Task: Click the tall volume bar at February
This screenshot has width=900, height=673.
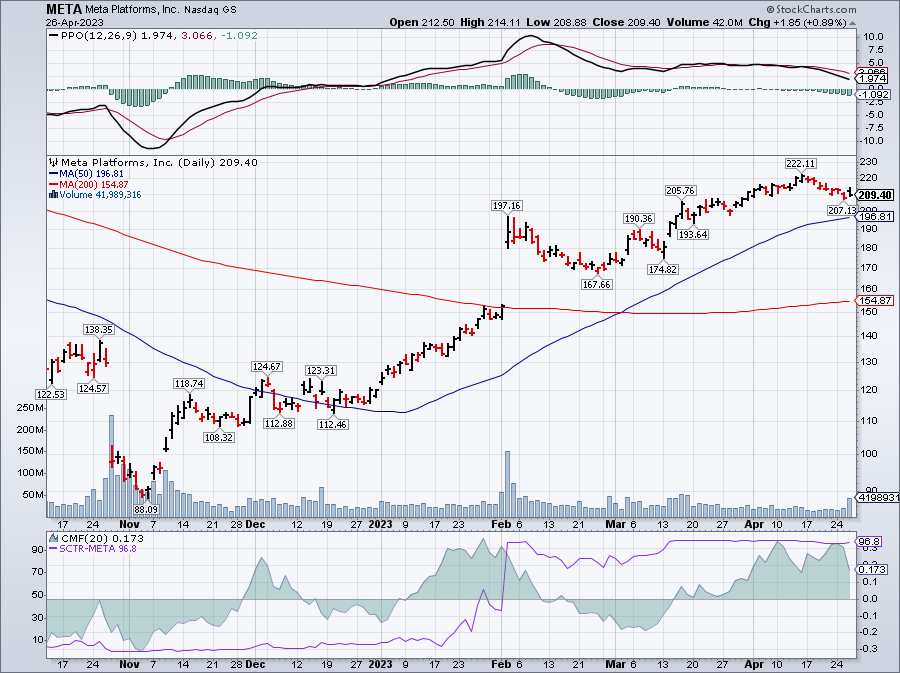Action: (x=508, y=481)
